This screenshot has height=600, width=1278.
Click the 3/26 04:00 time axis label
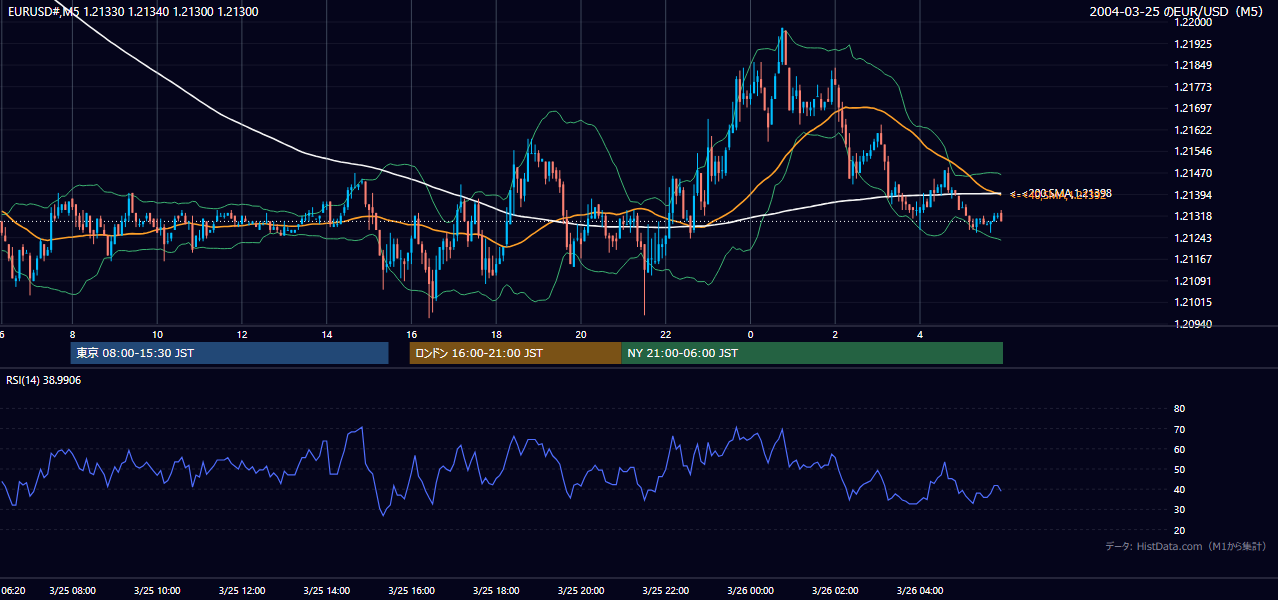(x=921, y=590)
